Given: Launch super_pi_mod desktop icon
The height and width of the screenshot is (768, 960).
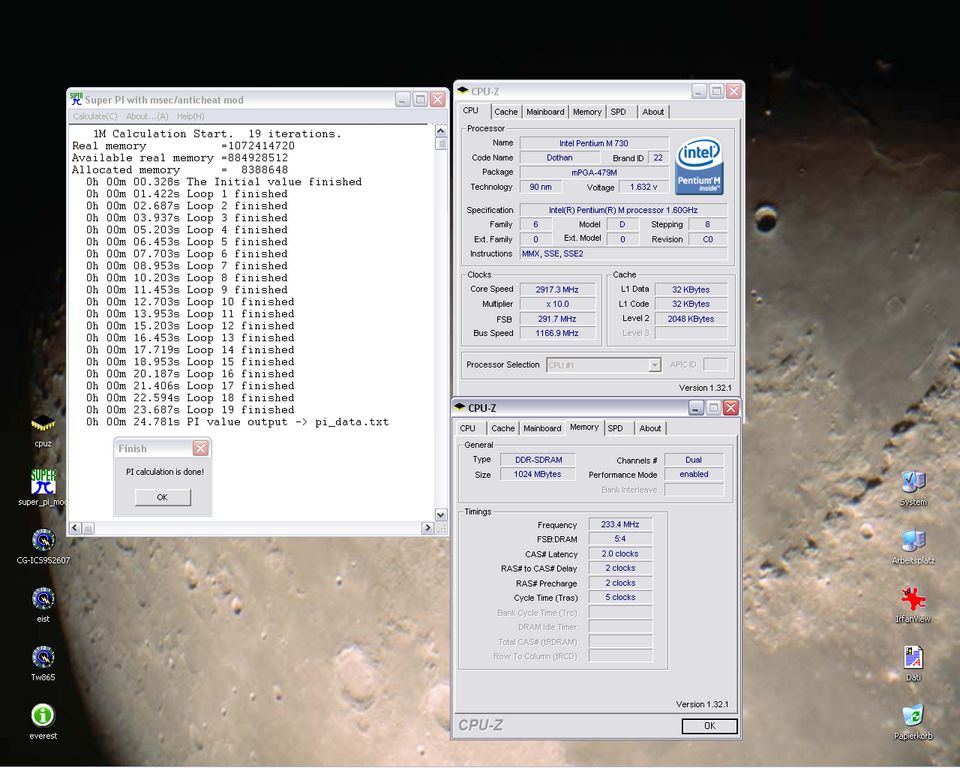Looking at the screenshot, I should coord(43,488).
